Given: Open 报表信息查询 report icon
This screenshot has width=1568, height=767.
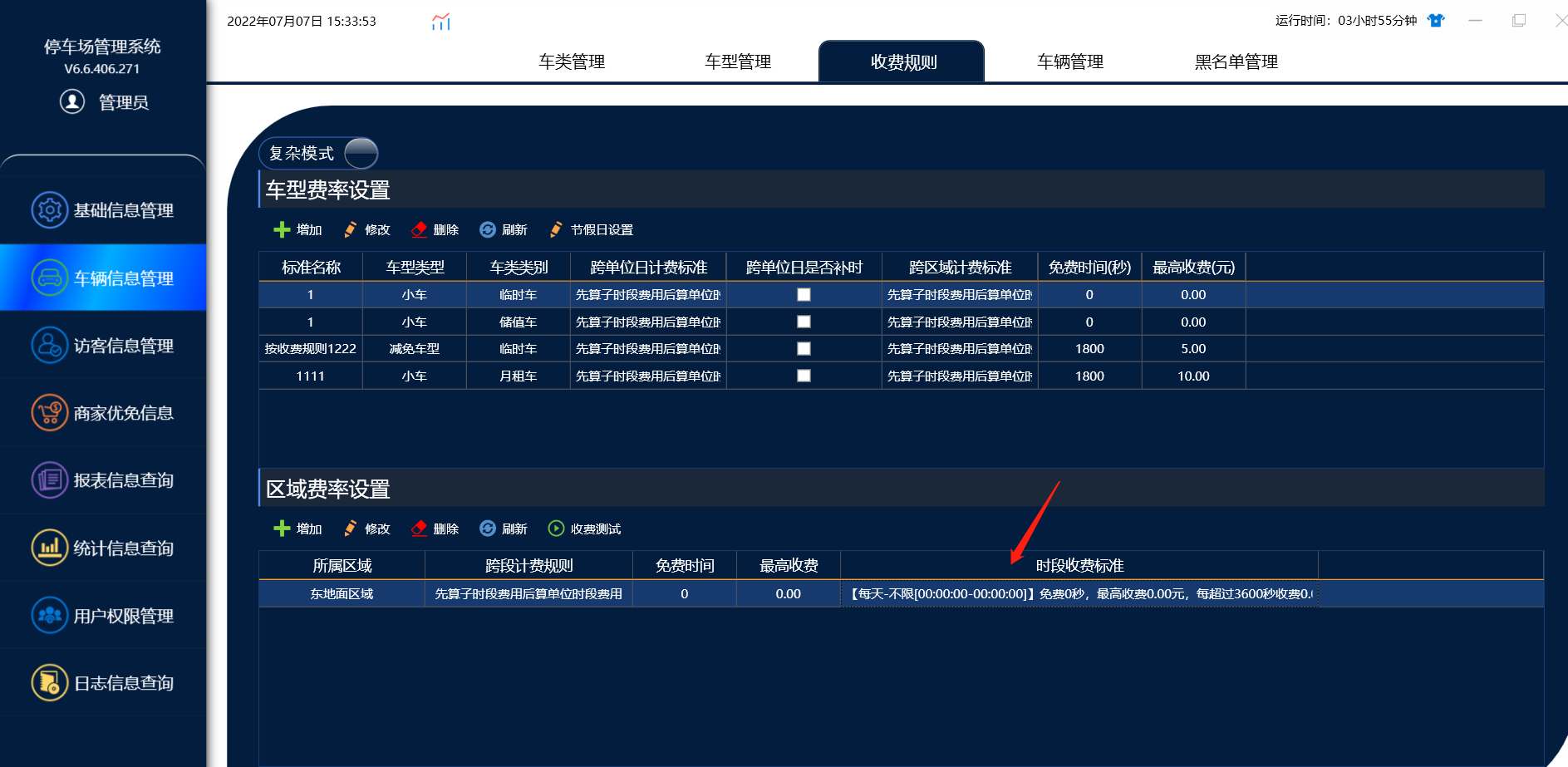Looking at the screenshot, I should point(50,479).
